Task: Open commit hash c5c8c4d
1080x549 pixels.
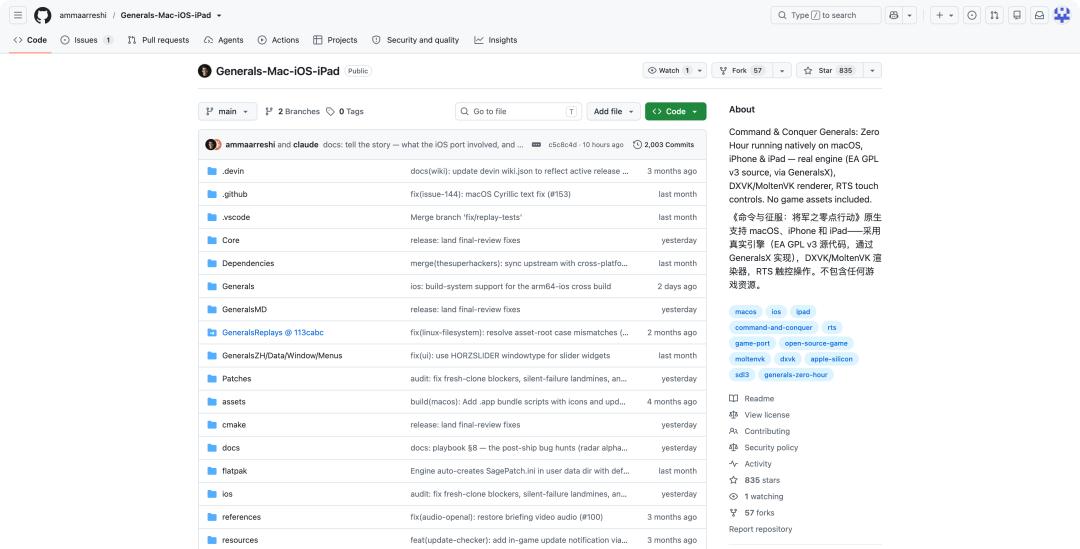Action: pyautogui.click(x=563, y=145)
